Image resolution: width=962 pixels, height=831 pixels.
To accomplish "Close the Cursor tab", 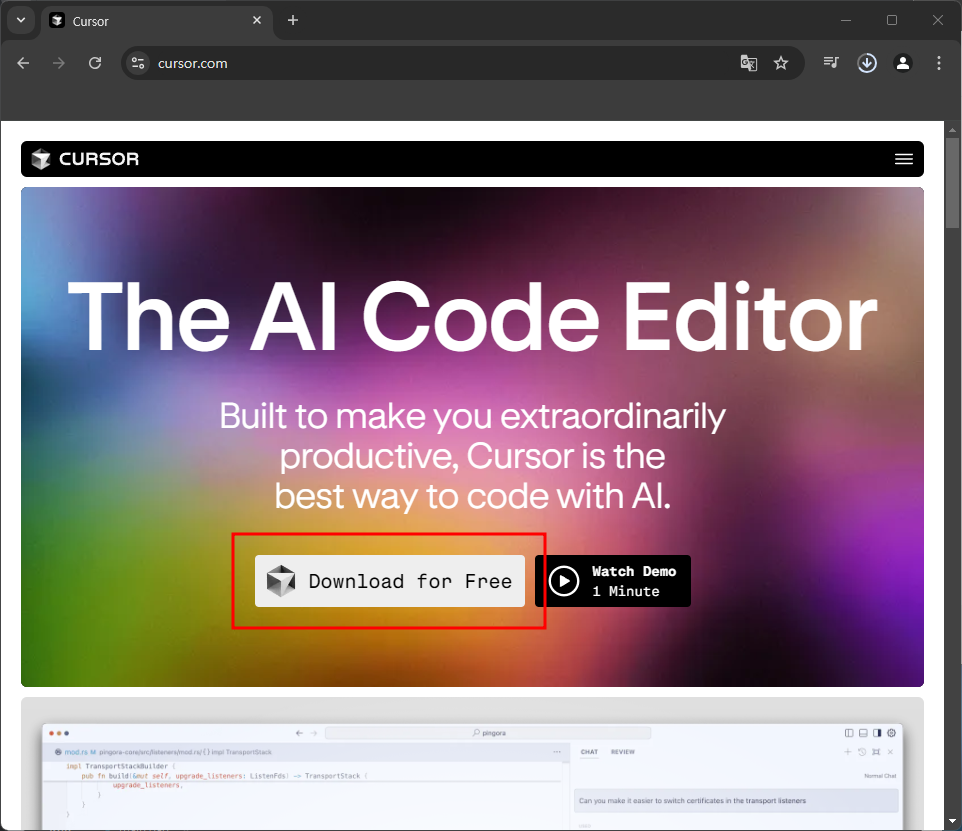I will pyautogui.click(x=257, y=20).
